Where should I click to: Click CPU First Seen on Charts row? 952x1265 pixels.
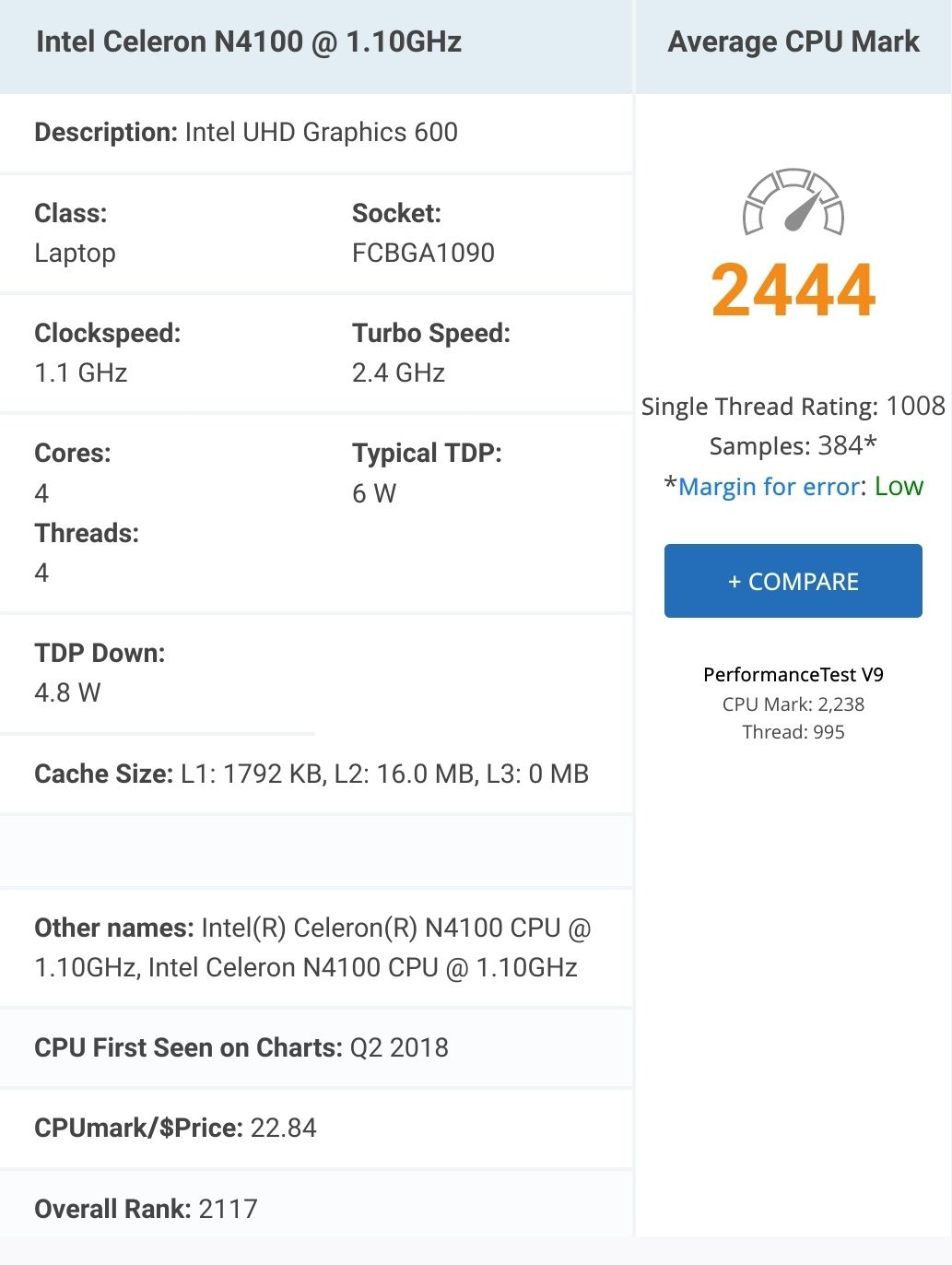click(x=316, y=1047)
